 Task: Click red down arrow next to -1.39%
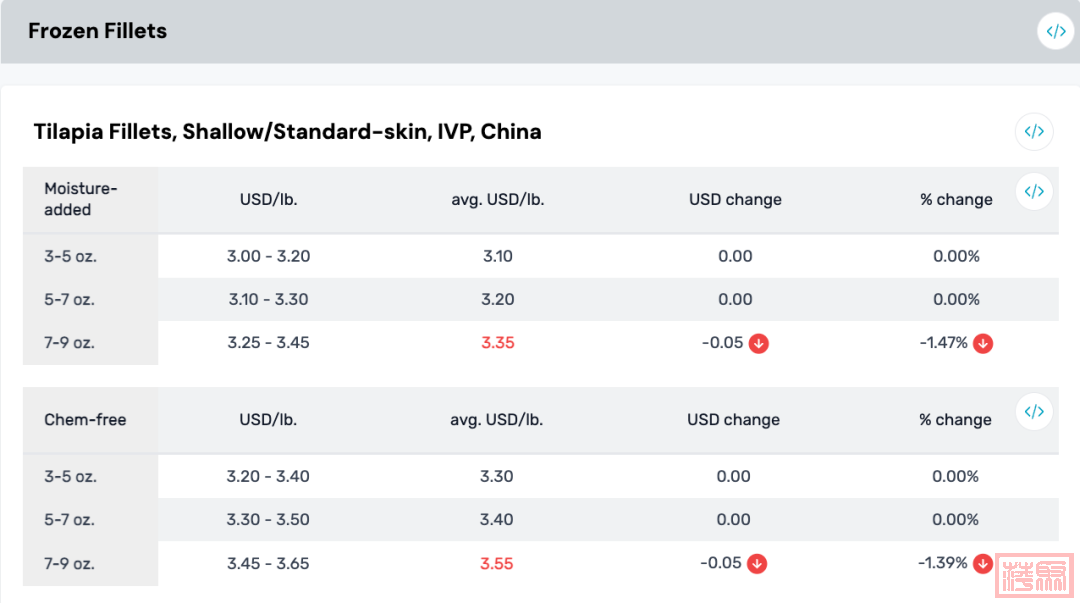pyautogui.click(x=982, y=564)
